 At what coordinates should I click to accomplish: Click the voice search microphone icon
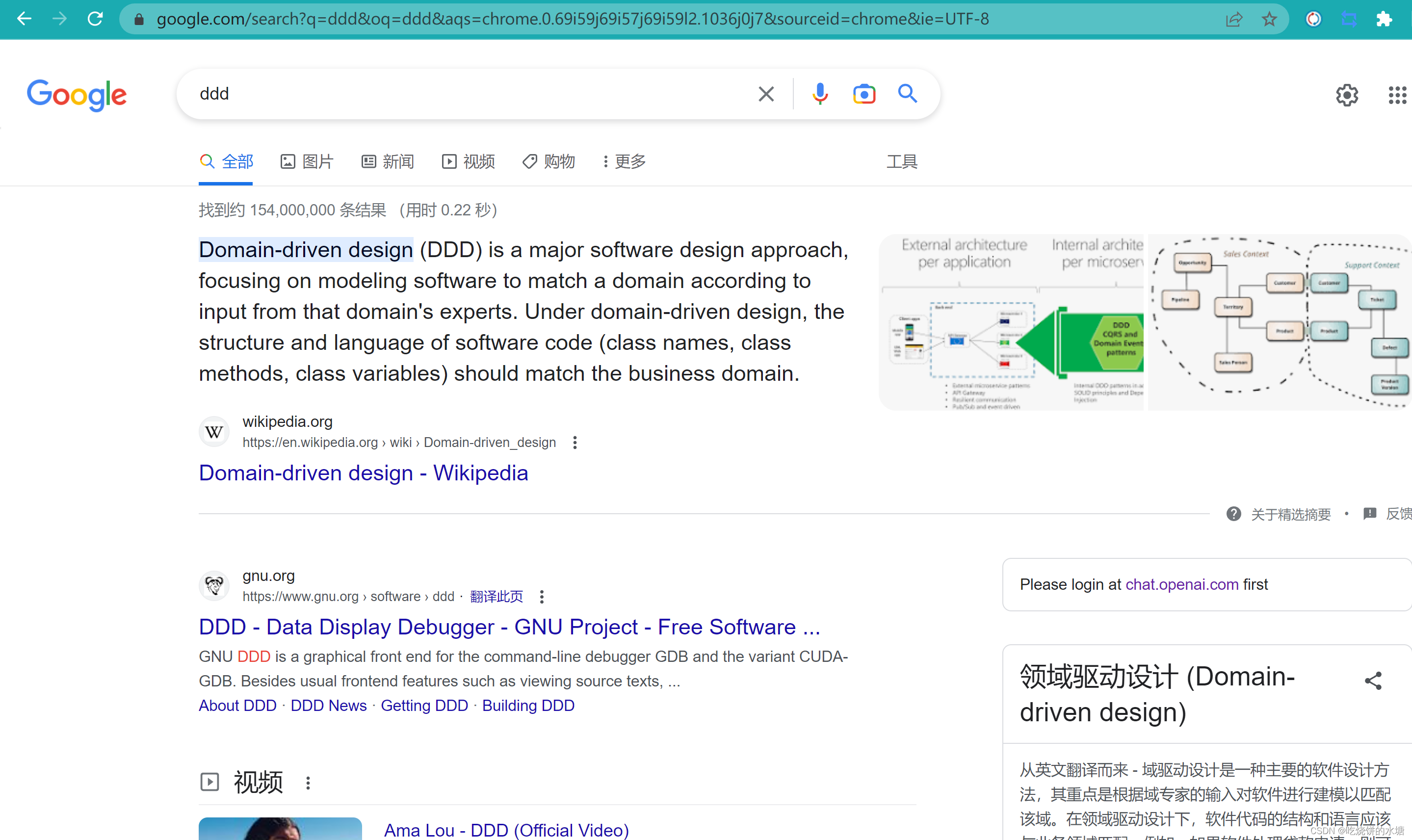click(819, 94)
